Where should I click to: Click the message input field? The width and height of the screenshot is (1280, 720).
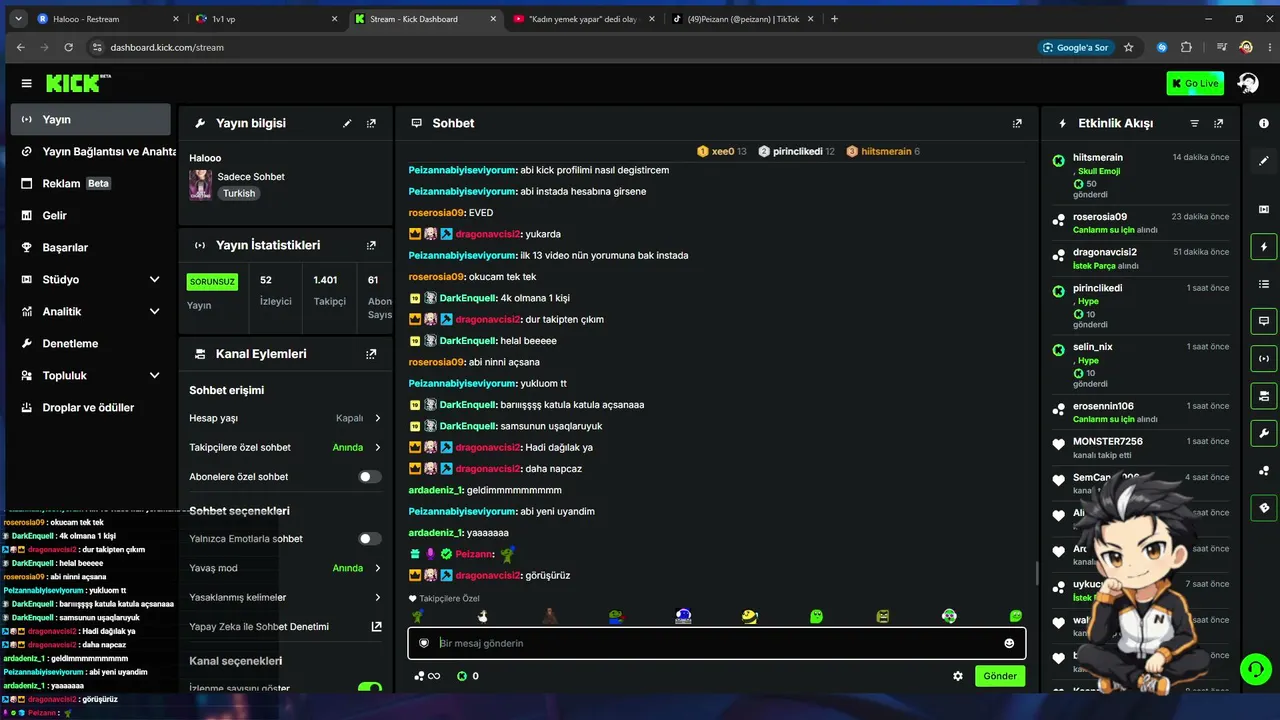717,643
